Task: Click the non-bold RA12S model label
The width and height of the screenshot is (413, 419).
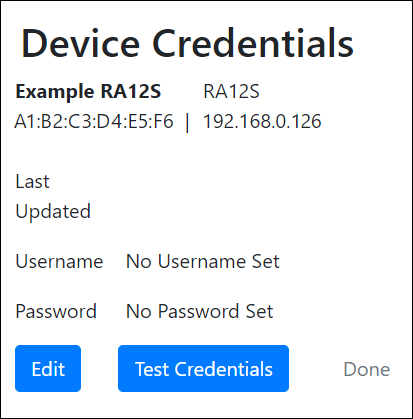Action: [231, 91]
